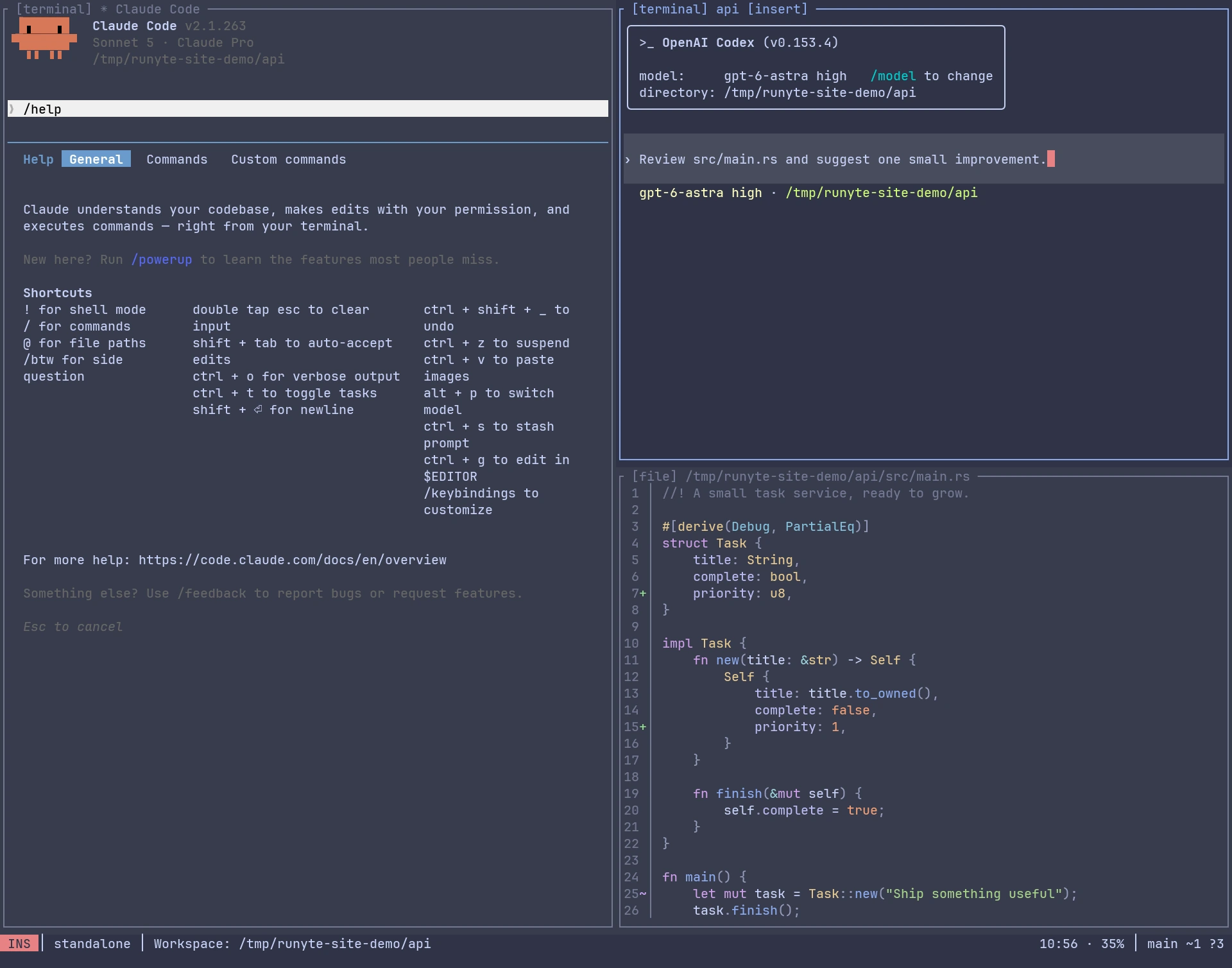The height and width of the screenshot is (968, 1232).
Task: Open the code.claude.com docs overview URL
Action: point(293,560)
